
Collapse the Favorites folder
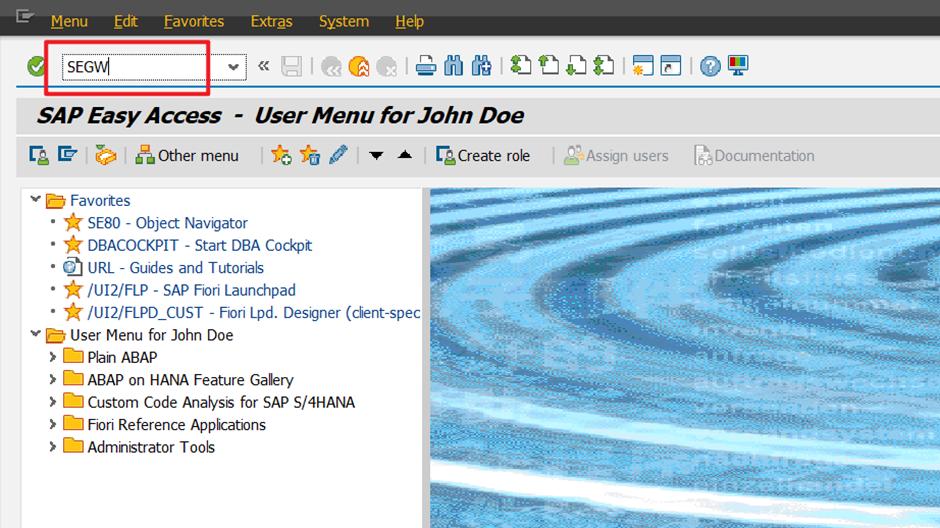pyautogui.click(x=35, y=200)
